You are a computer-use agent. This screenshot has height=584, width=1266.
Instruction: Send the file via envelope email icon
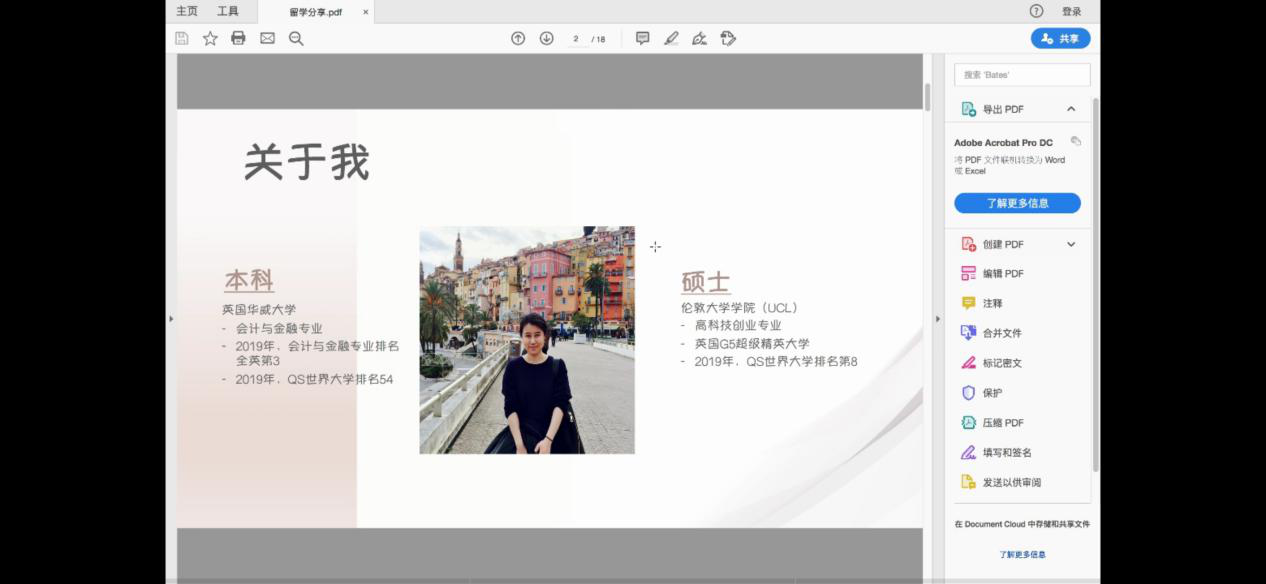(267, 38)
